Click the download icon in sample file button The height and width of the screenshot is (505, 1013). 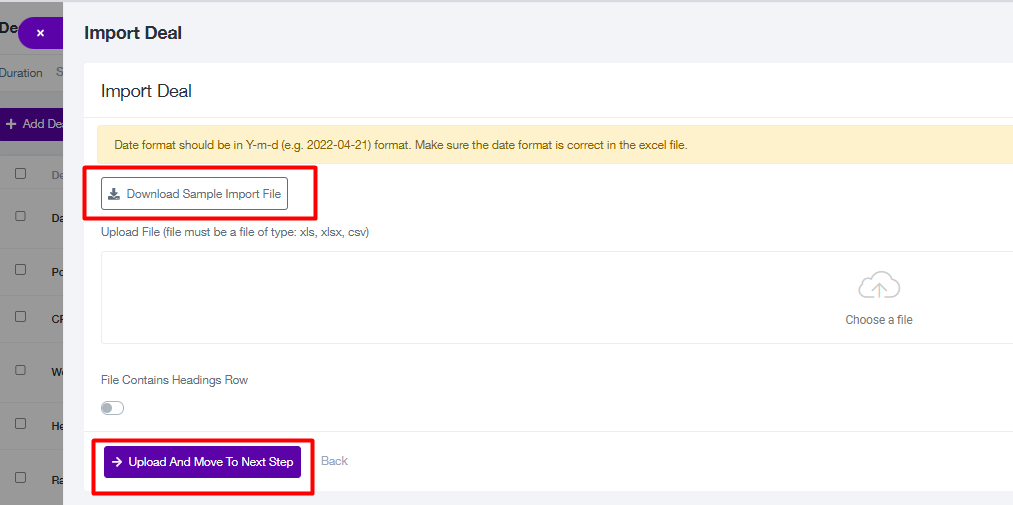click(x=114, y=194)
